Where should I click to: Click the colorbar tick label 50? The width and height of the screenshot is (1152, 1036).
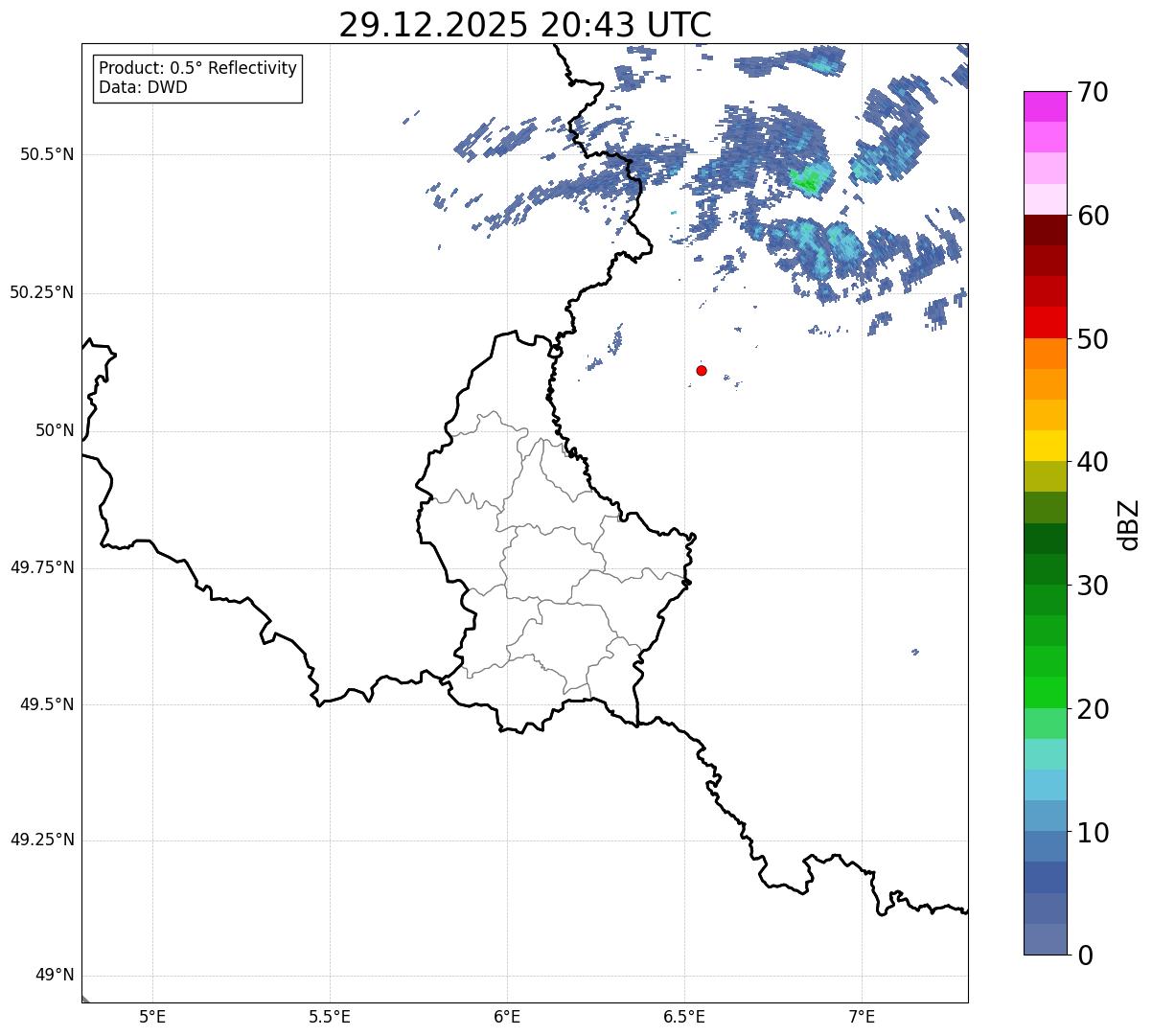1095,339
